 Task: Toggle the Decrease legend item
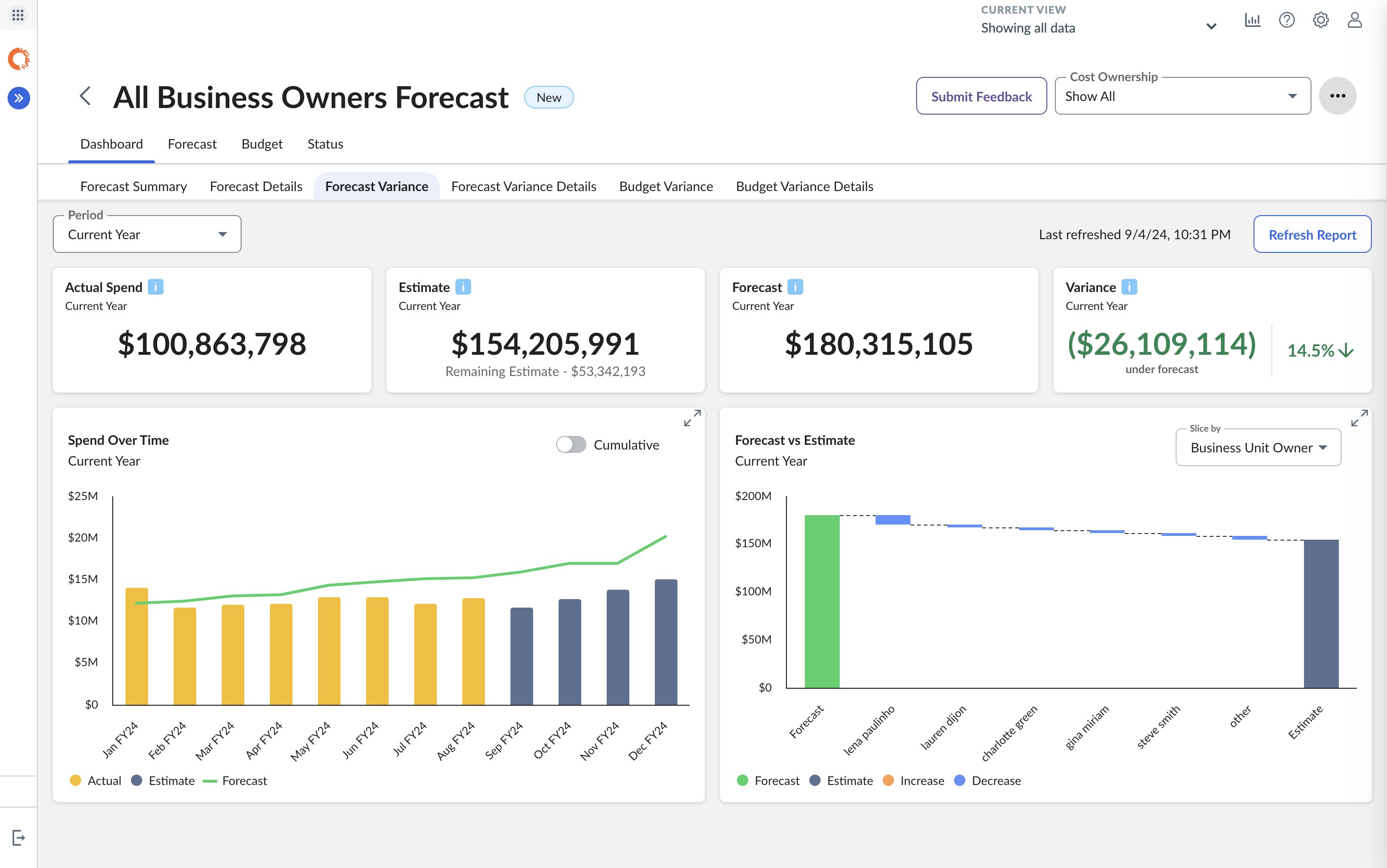[x=987, y=781]
